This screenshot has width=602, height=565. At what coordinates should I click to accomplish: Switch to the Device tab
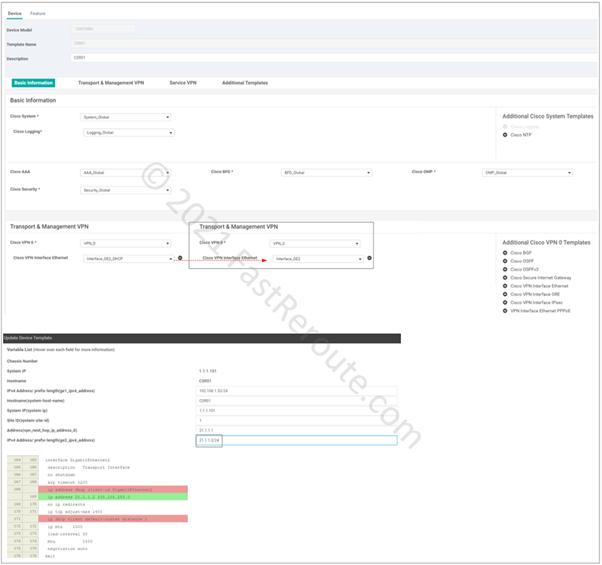point(15,13)
